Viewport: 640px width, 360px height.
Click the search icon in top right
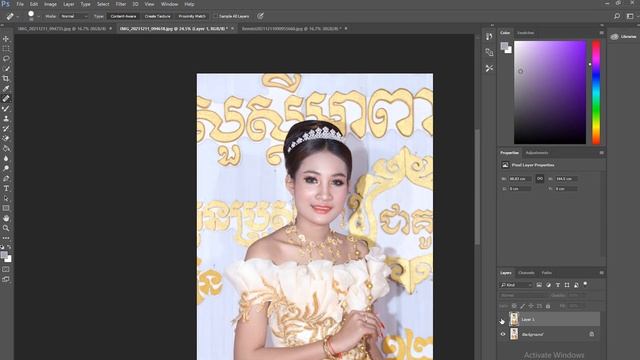[617, 16]
